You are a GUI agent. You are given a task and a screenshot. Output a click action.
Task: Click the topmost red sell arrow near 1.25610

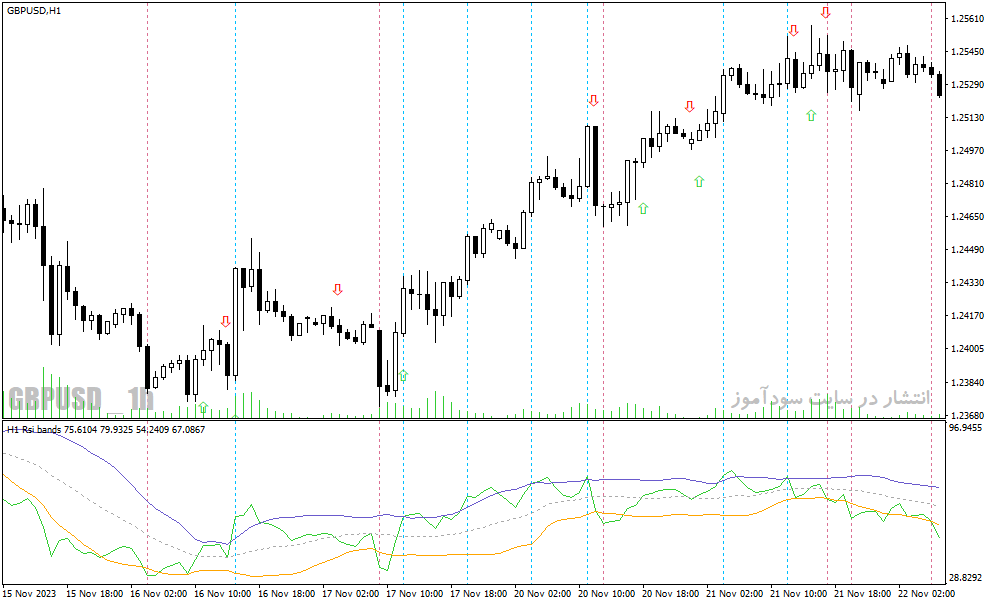click(x=825, y=12)
